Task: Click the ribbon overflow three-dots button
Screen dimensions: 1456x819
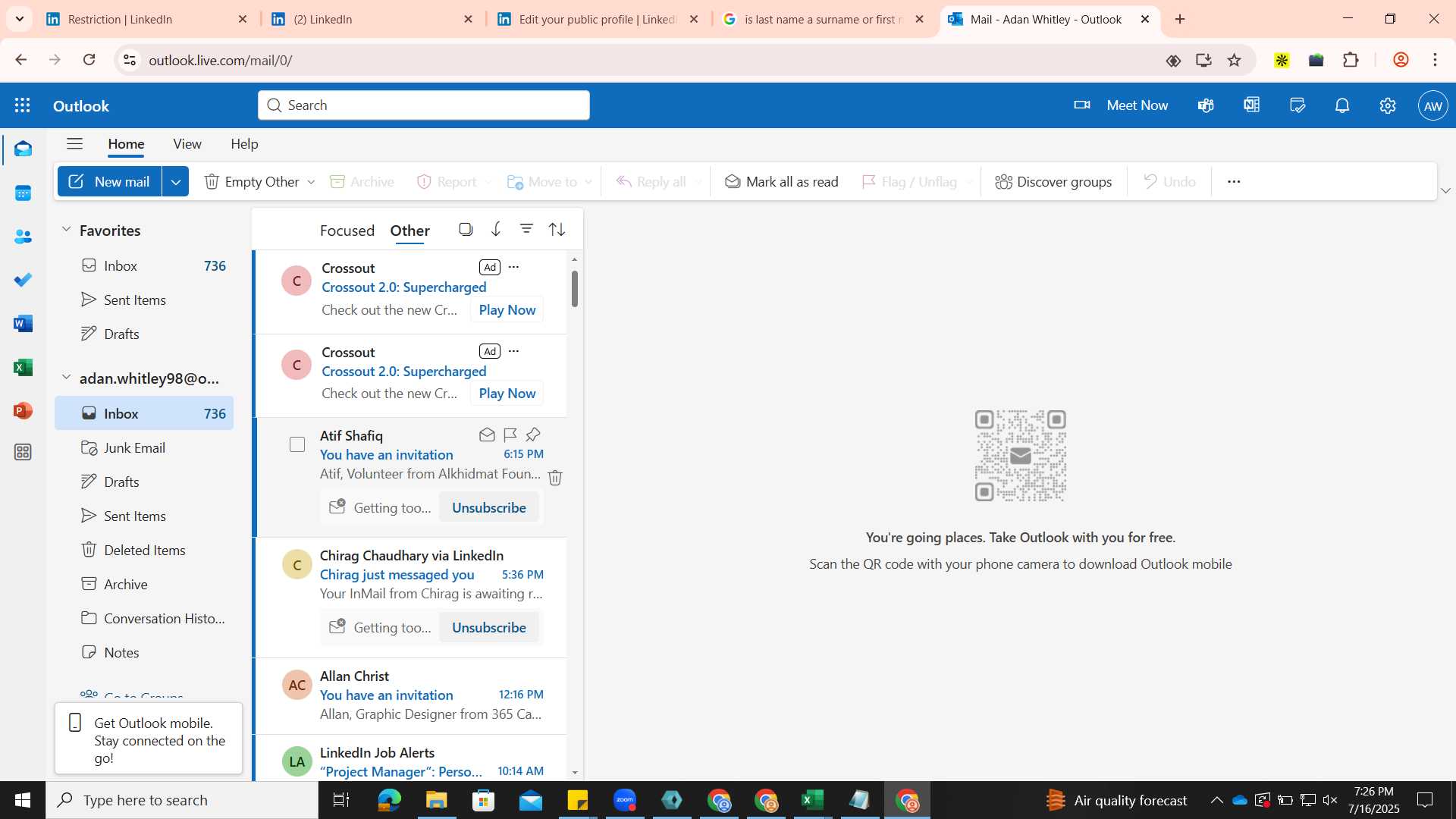Action: 1234,182
